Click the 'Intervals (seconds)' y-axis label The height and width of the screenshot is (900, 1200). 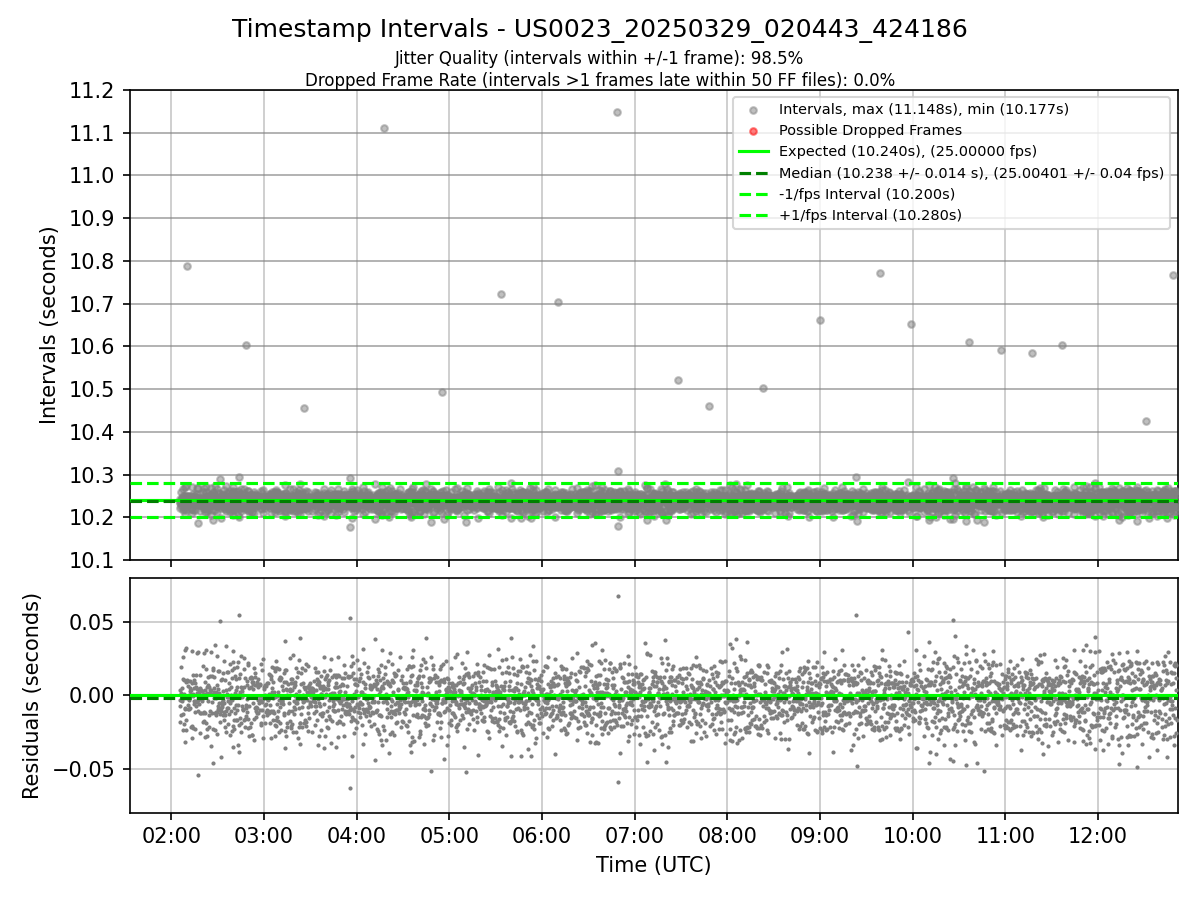click(x=49, y=325)
